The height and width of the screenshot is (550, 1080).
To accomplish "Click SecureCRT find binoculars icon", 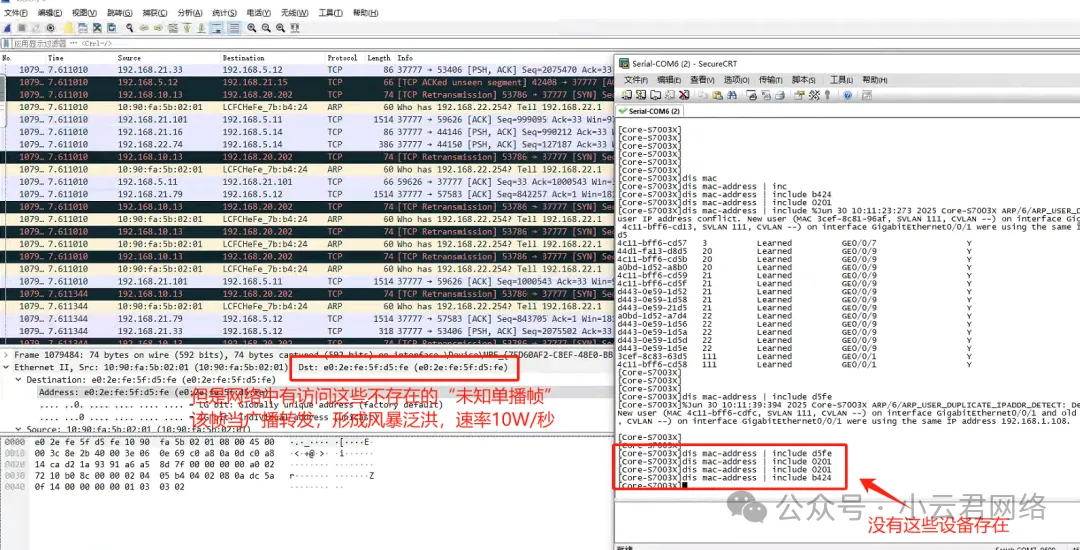I will (732, 95).
